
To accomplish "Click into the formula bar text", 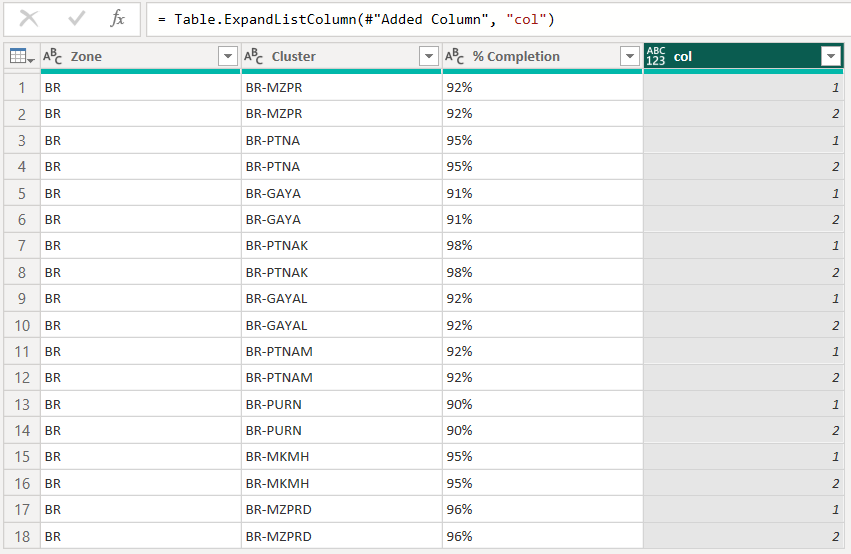I will (355, 20).
